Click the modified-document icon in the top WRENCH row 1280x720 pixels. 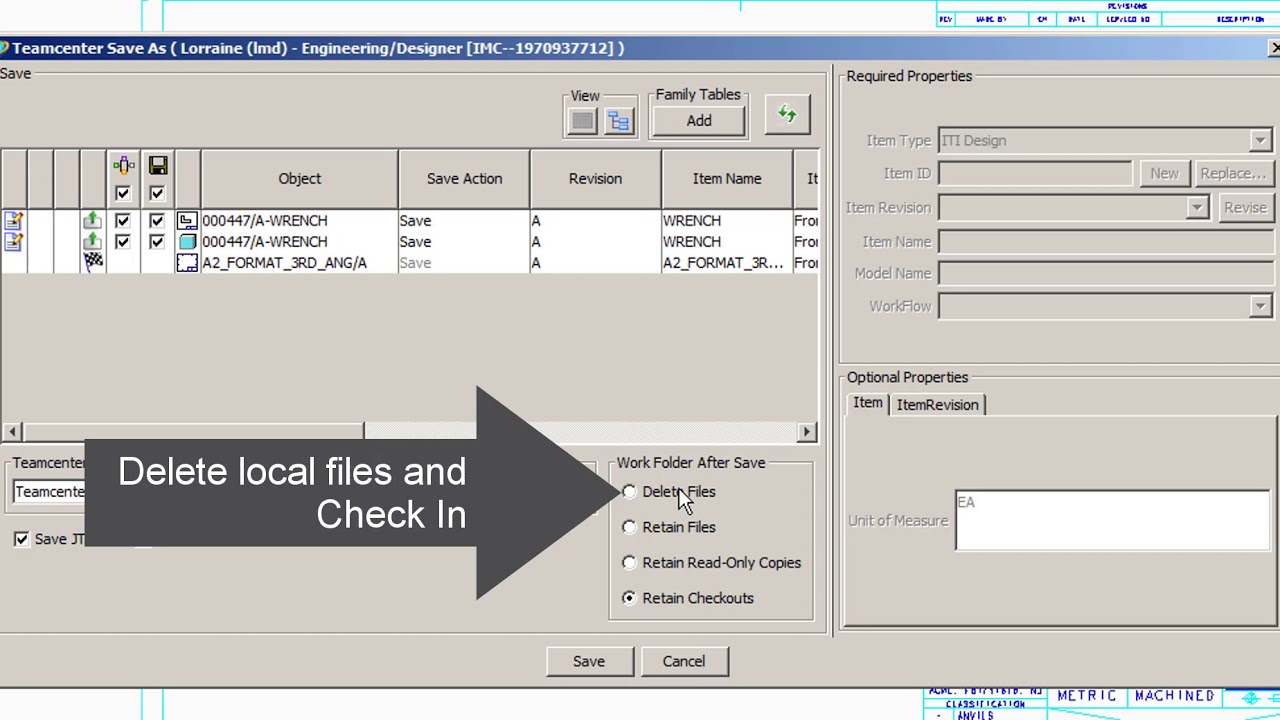tap(13, 220)
